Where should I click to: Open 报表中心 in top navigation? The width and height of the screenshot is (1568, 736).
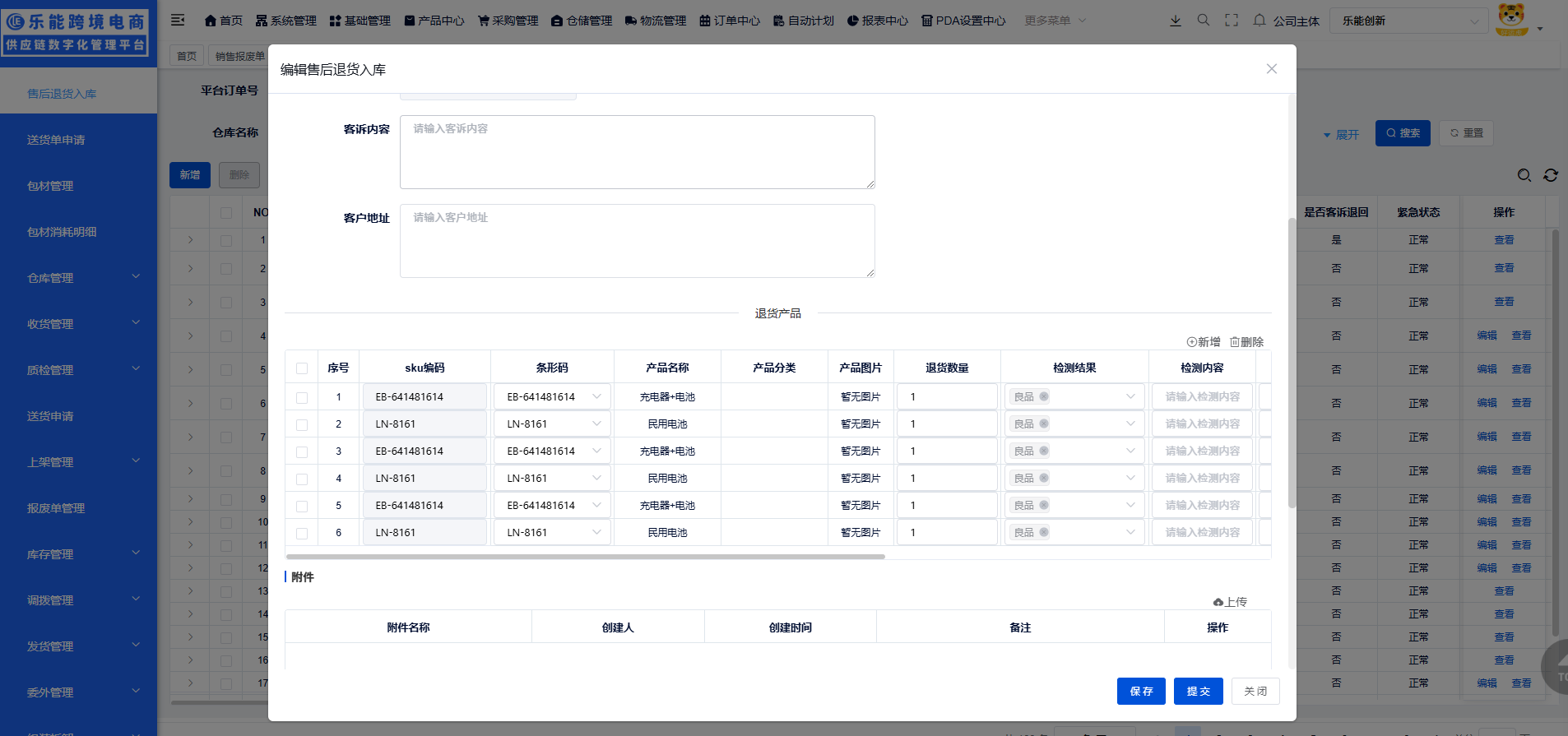click(877, 21)
